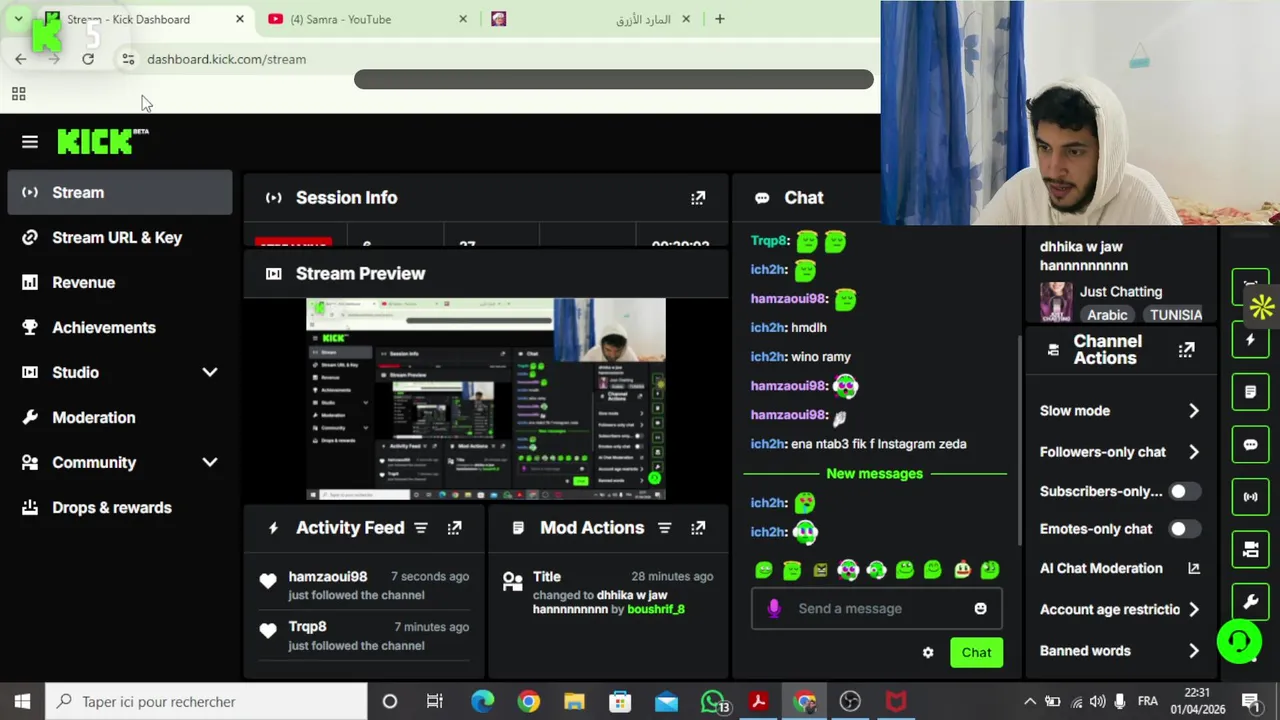Click hamzaoui98 in the Activity Feed
Image resolution: width=1280 pixels, height=720 pixels.
click(x=328, y=577)
